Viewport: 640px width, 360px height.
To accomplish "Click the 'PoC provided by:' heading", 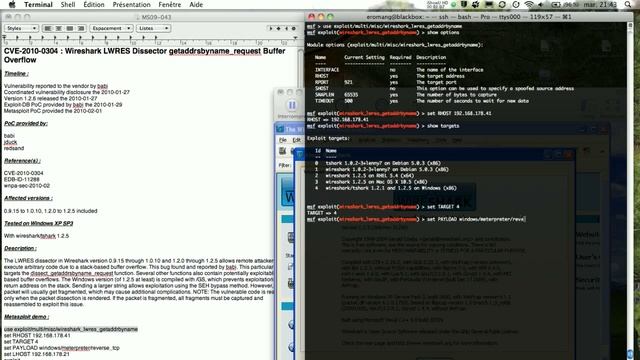I will 26,123.
